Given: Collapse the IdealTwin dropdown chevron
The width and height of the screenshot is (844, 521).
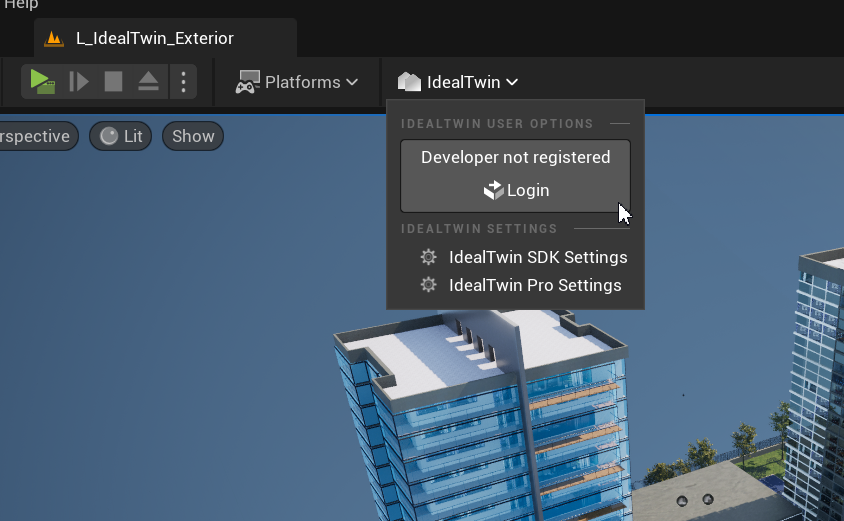Looking at the screenshot, I should coord(512,82).
